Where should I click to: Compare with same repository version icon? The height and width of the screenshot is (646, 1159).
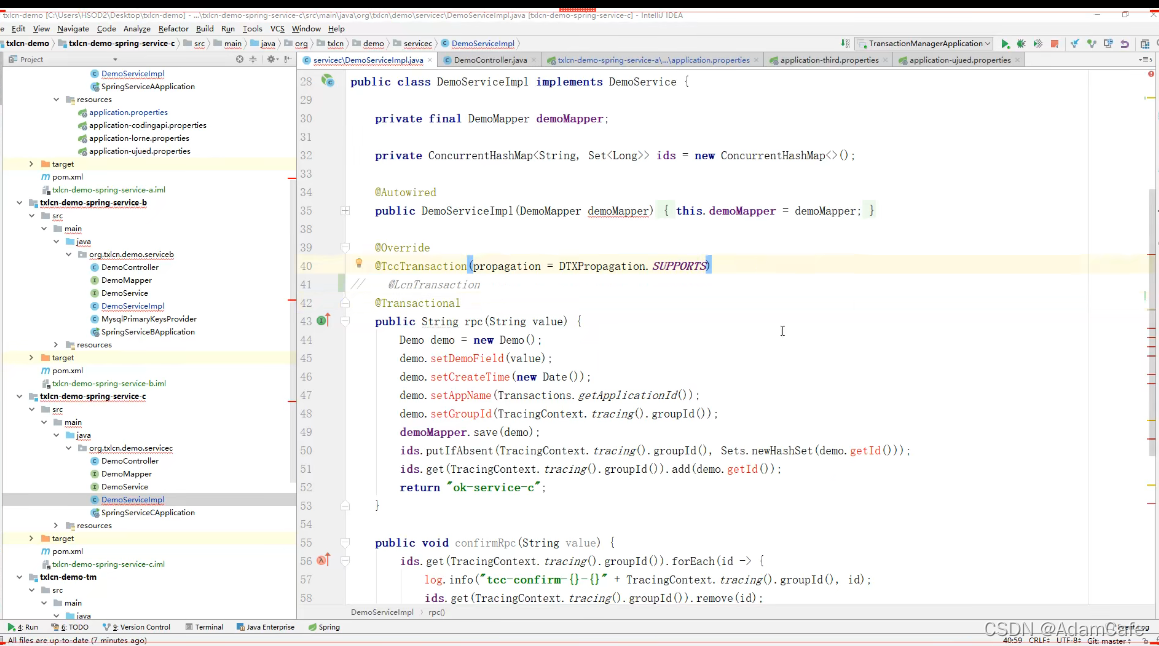[1108, 44]
